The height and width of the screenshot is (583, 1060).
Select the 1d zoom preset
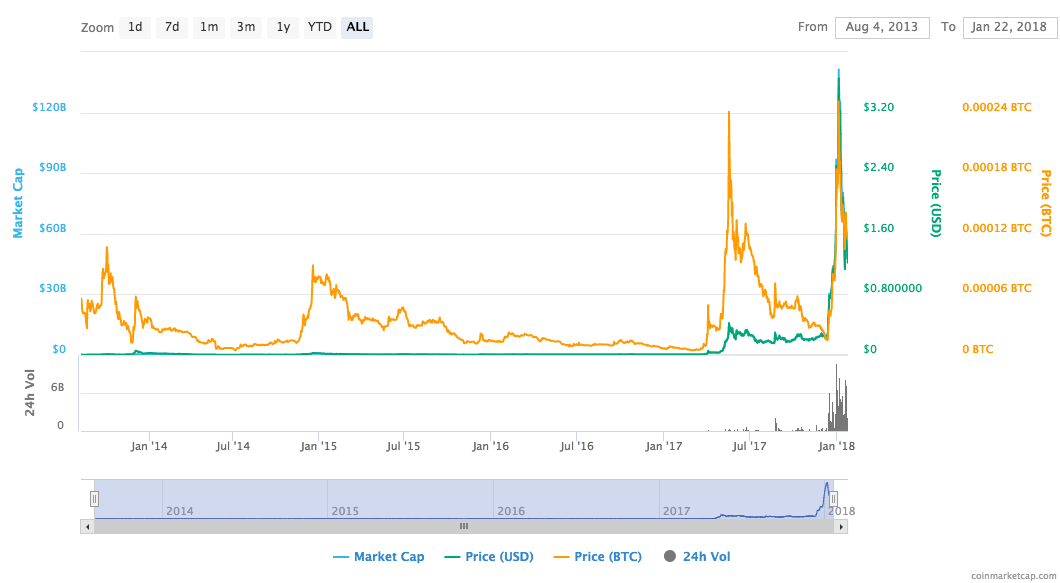coord(134,27)
